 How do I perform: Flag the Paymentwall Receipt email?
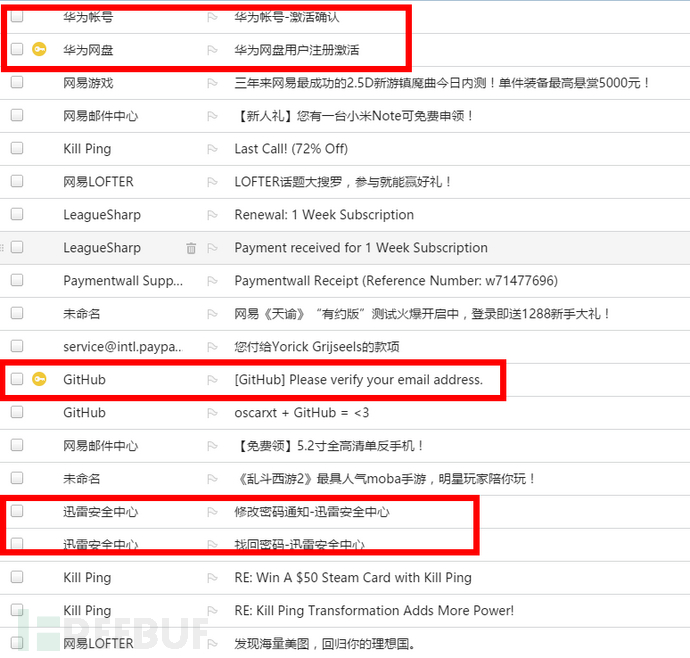pos(212,281)
